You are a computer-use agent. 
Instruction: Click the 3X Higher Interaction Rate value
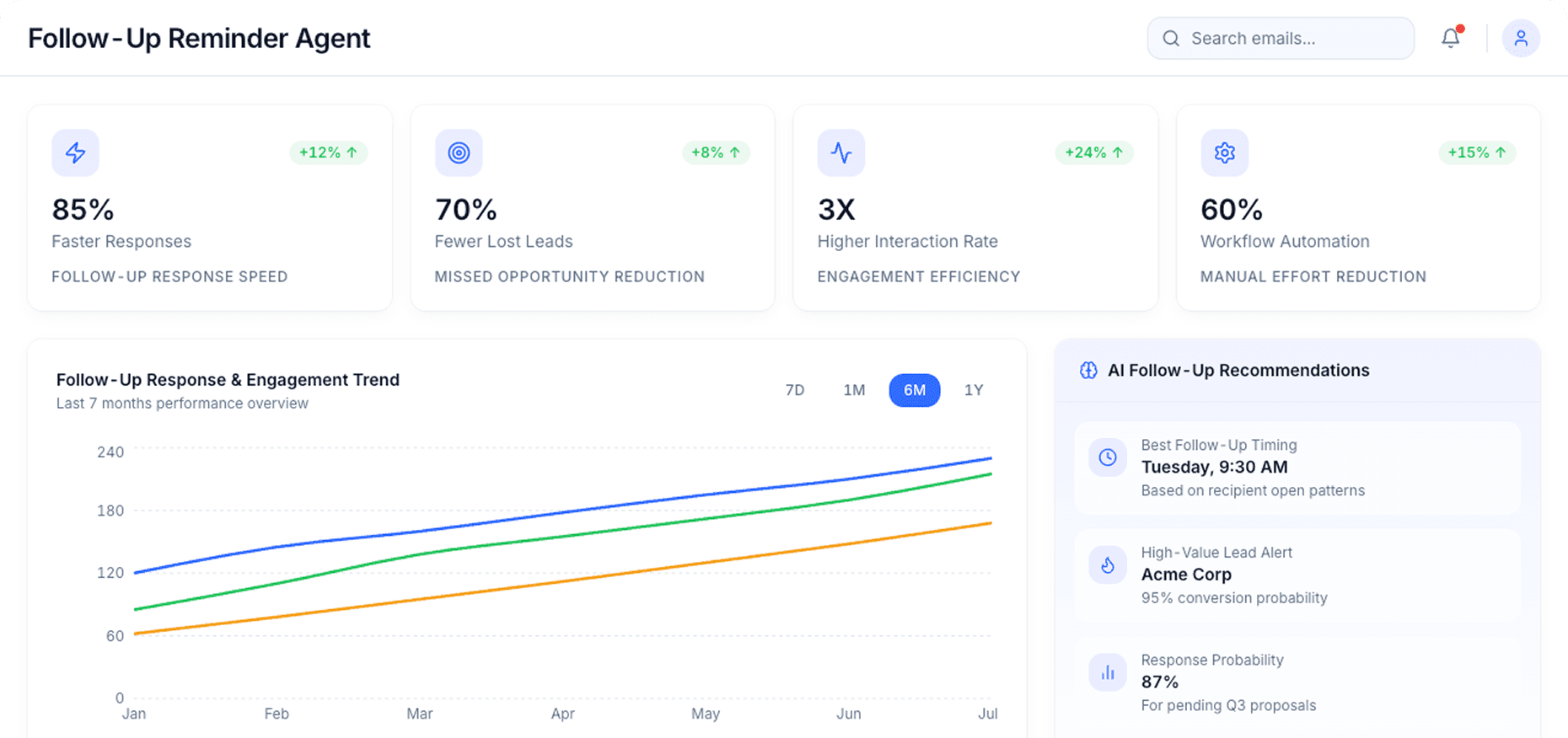click(836, 209)
